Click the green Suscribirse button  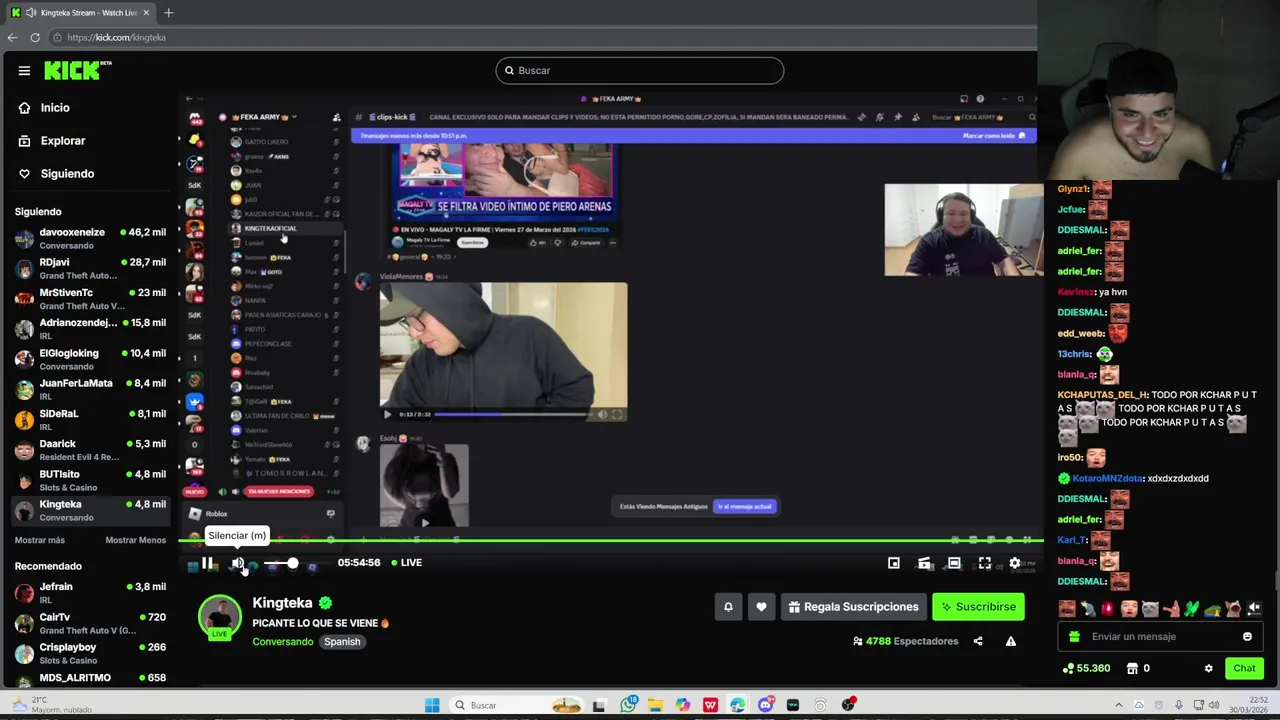coord(978,607)
